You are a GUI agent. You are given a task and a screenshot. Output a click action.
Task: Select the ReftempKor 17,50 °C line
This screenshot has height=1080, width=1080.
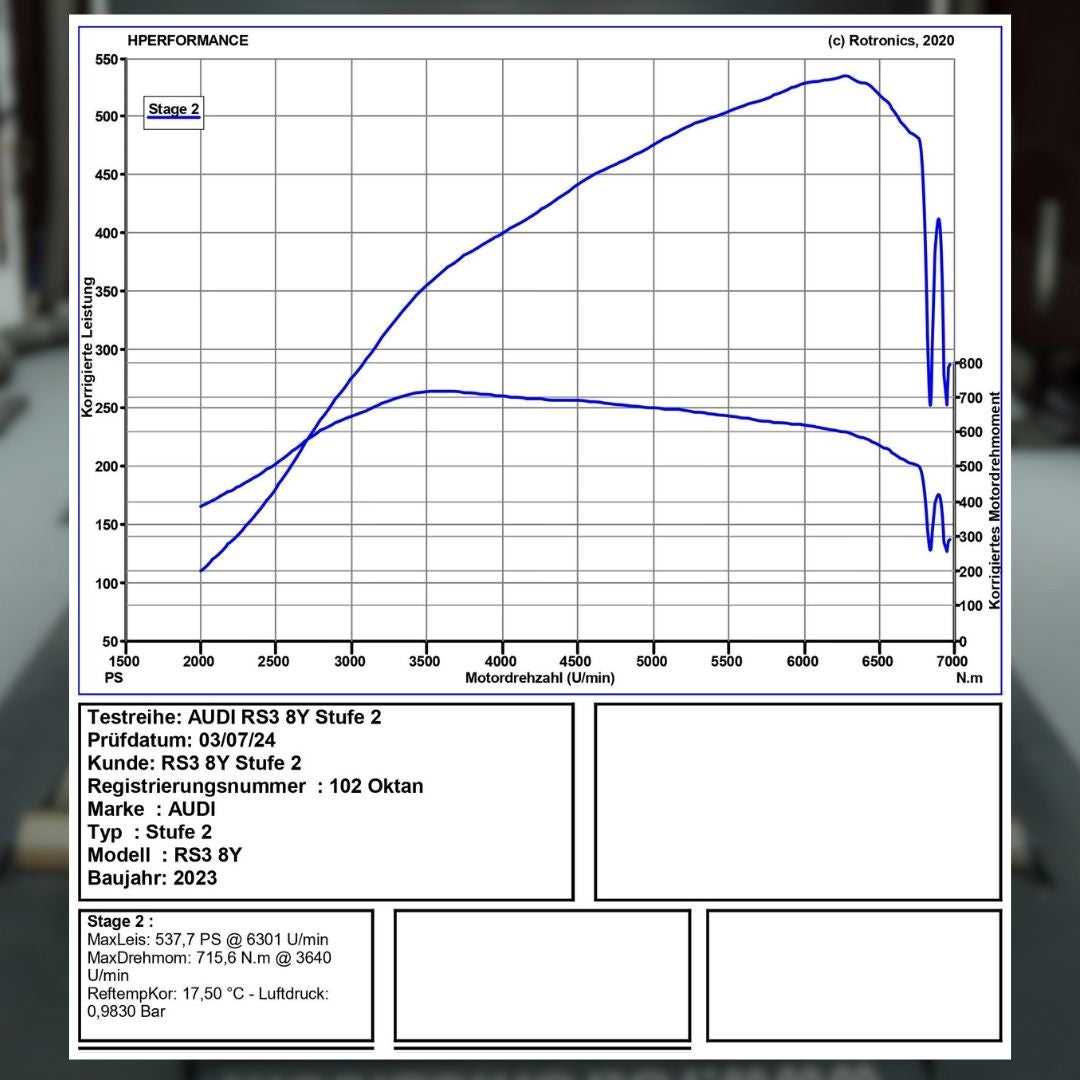click(x=208, y=994)
